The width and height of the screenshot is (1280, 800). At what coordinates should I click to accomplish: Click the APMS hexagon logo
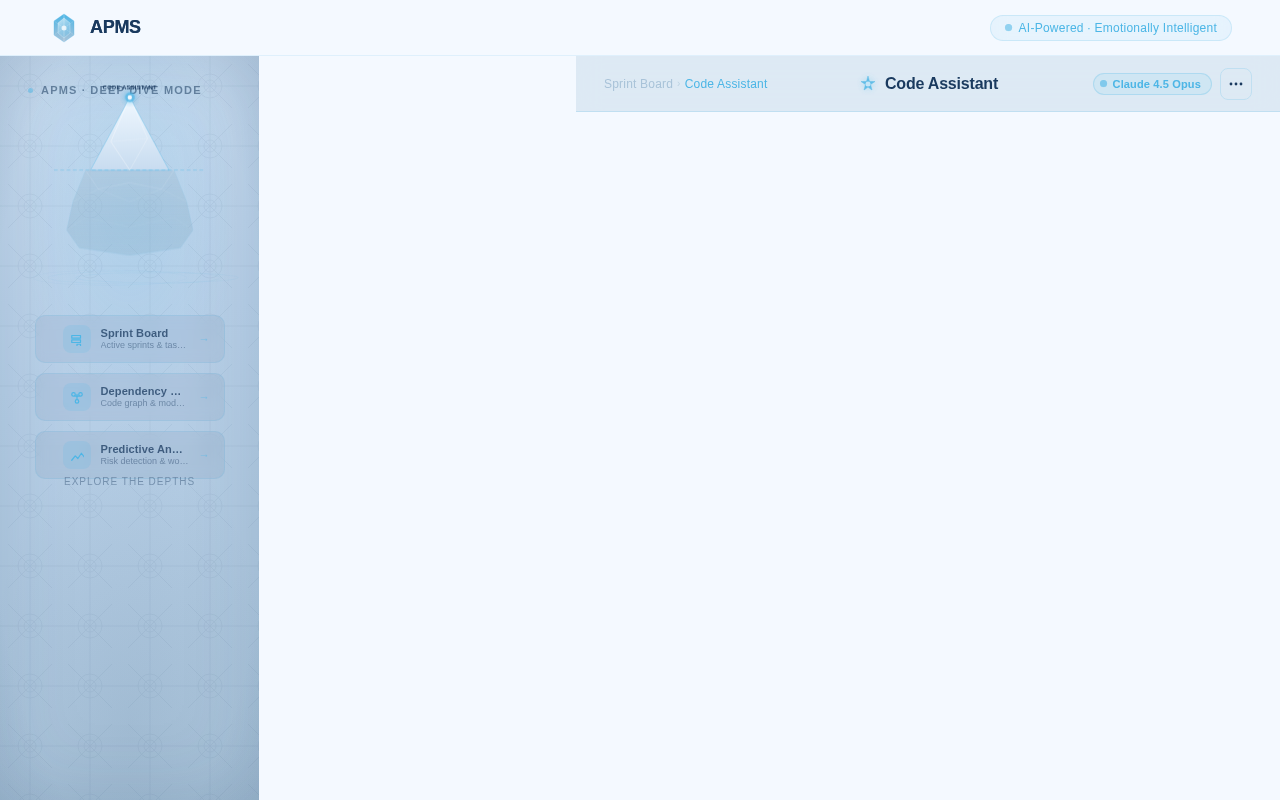tap(63, 27)
